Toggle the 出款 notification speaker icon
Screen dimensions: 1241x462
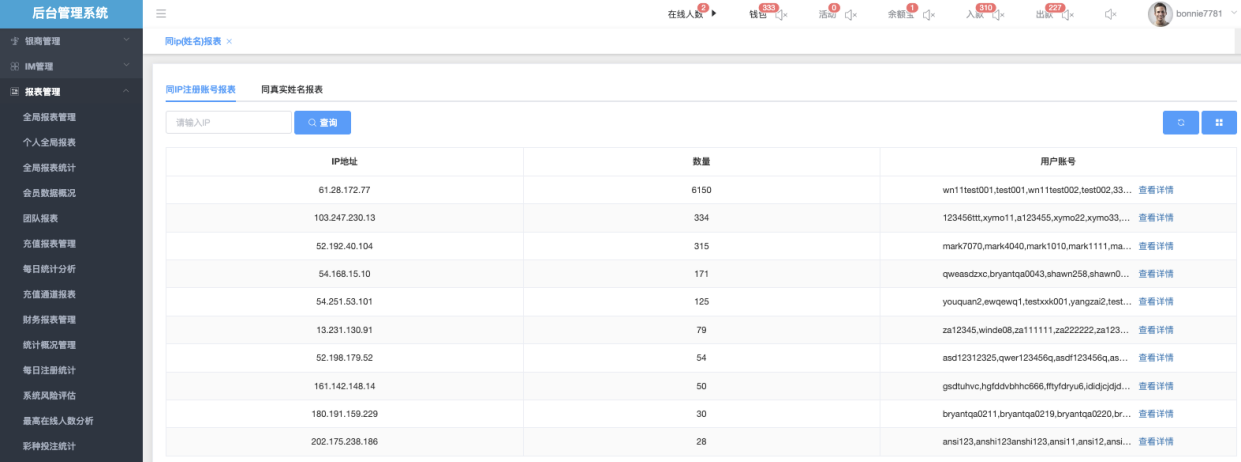point(1066,15)
